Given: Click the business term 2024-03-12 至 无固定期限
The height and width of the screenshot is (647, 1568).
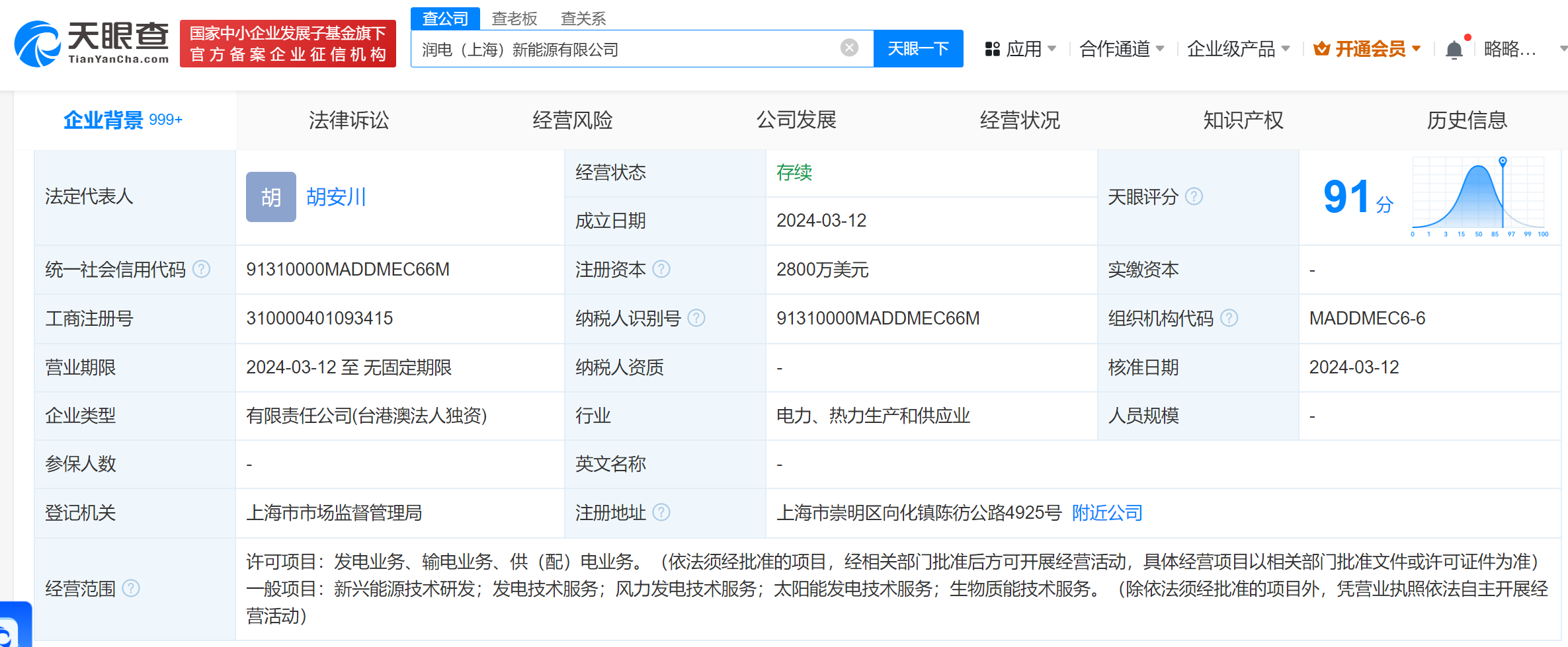Looking at the screenshot, I should (349, 367).
